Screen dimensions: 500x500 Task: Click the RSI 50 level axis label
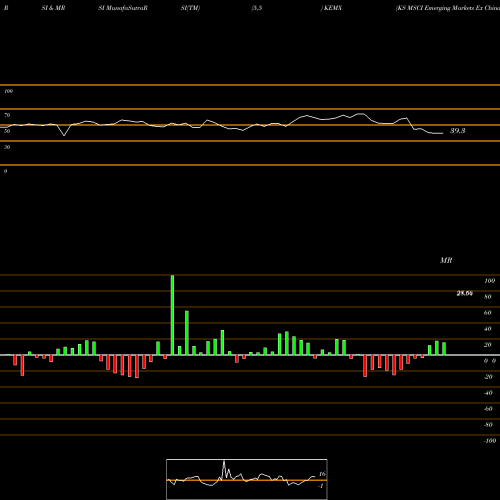pyautogui.click(x=7, y=131)
